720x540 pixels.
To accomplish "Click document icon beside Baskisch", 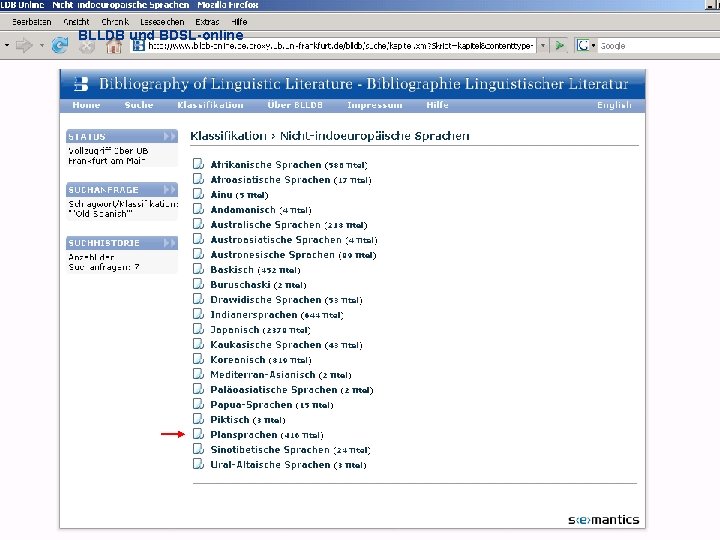I will click(x=198, y=269).
